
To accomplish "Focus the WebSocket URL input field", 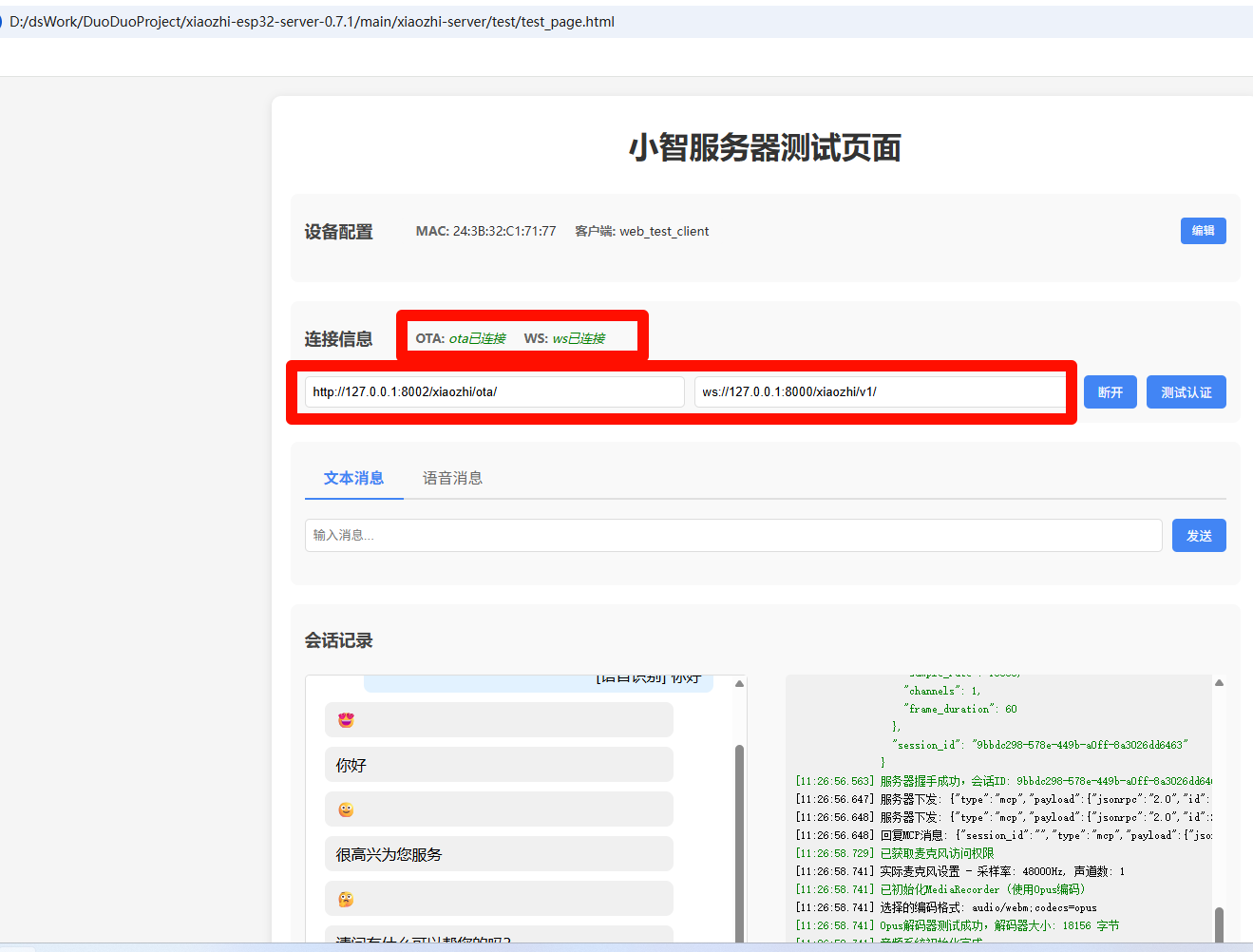I will pos(881,391).
